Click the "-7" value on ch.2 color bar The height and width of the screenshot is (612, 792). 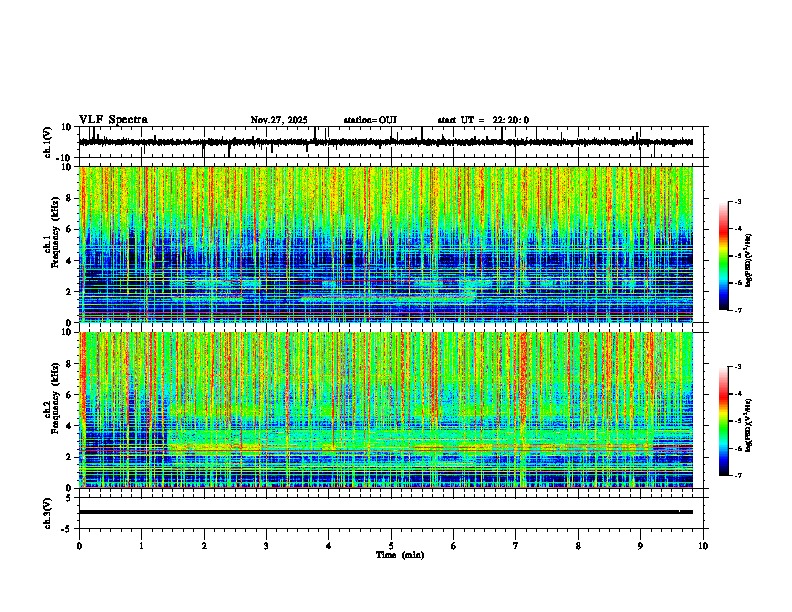738,476
